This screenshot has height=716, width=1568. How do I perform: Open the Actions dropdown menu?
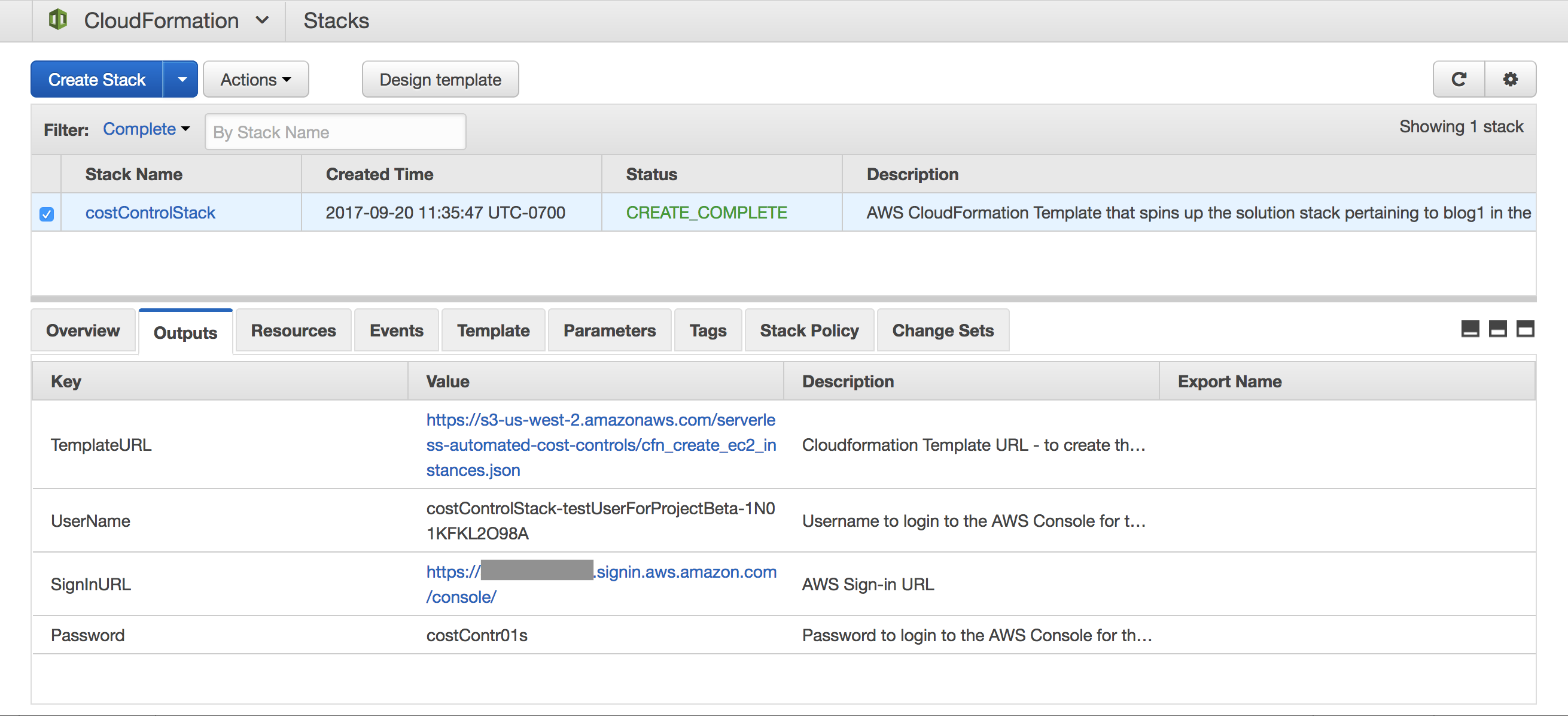click(x=255, y=80)
